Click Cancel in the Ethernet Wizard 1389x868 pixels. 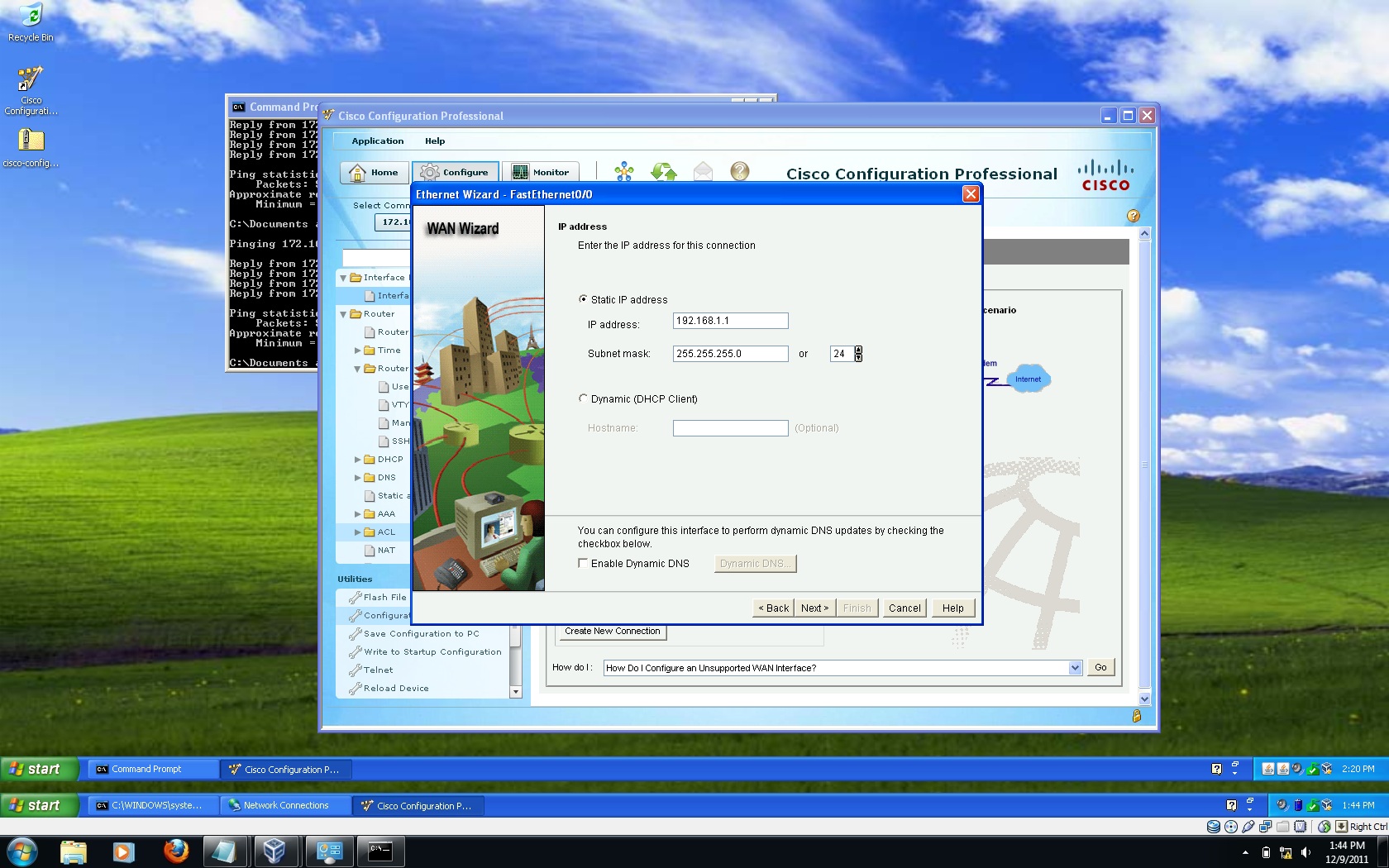pos(904,608)
